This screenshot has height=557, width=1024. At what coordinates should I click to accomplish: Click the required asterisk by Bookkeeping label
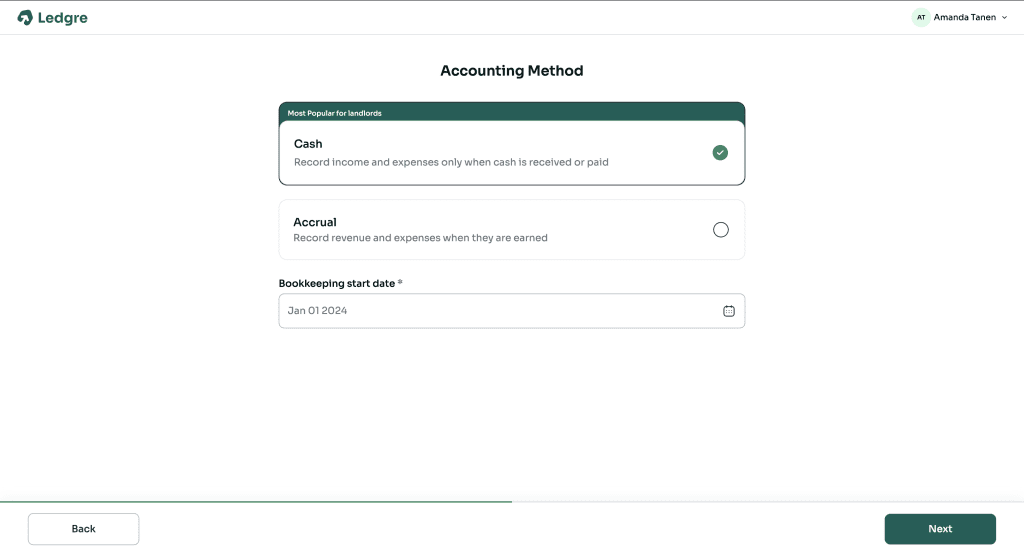point(400,282)
